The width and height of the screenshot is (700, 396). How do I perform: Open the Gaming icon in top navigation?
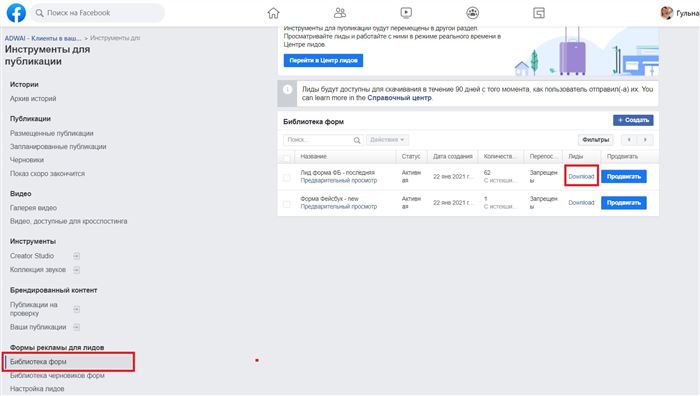(539, 13)
